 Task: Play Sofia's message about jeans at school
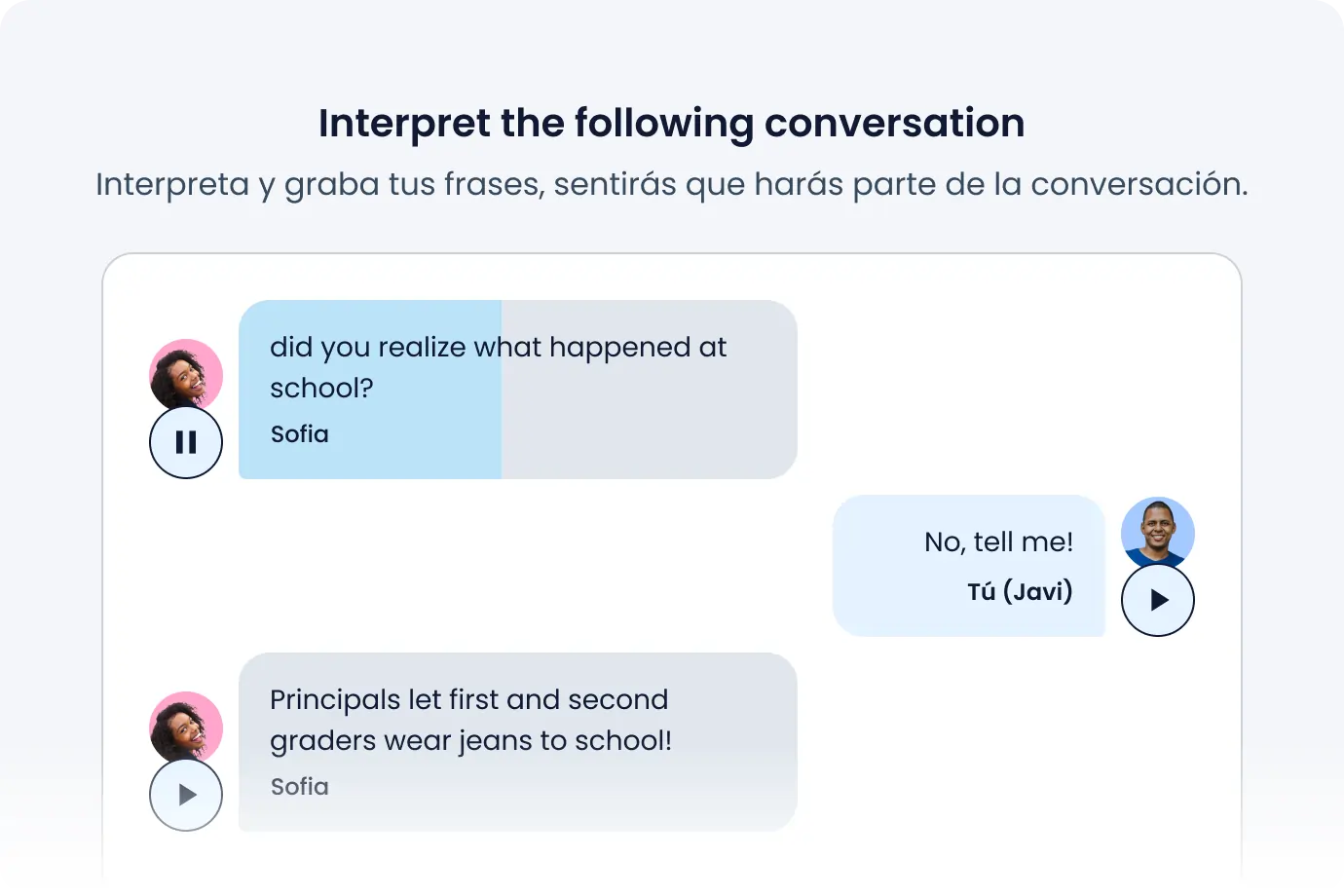click(x=186, y=795)
